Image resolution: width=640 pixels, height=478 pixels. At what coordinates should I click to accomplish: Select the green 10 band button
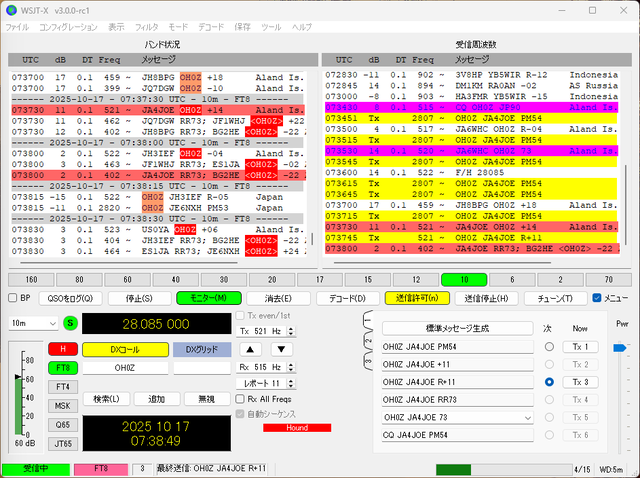pyautogui.click(x=464, y=280)
